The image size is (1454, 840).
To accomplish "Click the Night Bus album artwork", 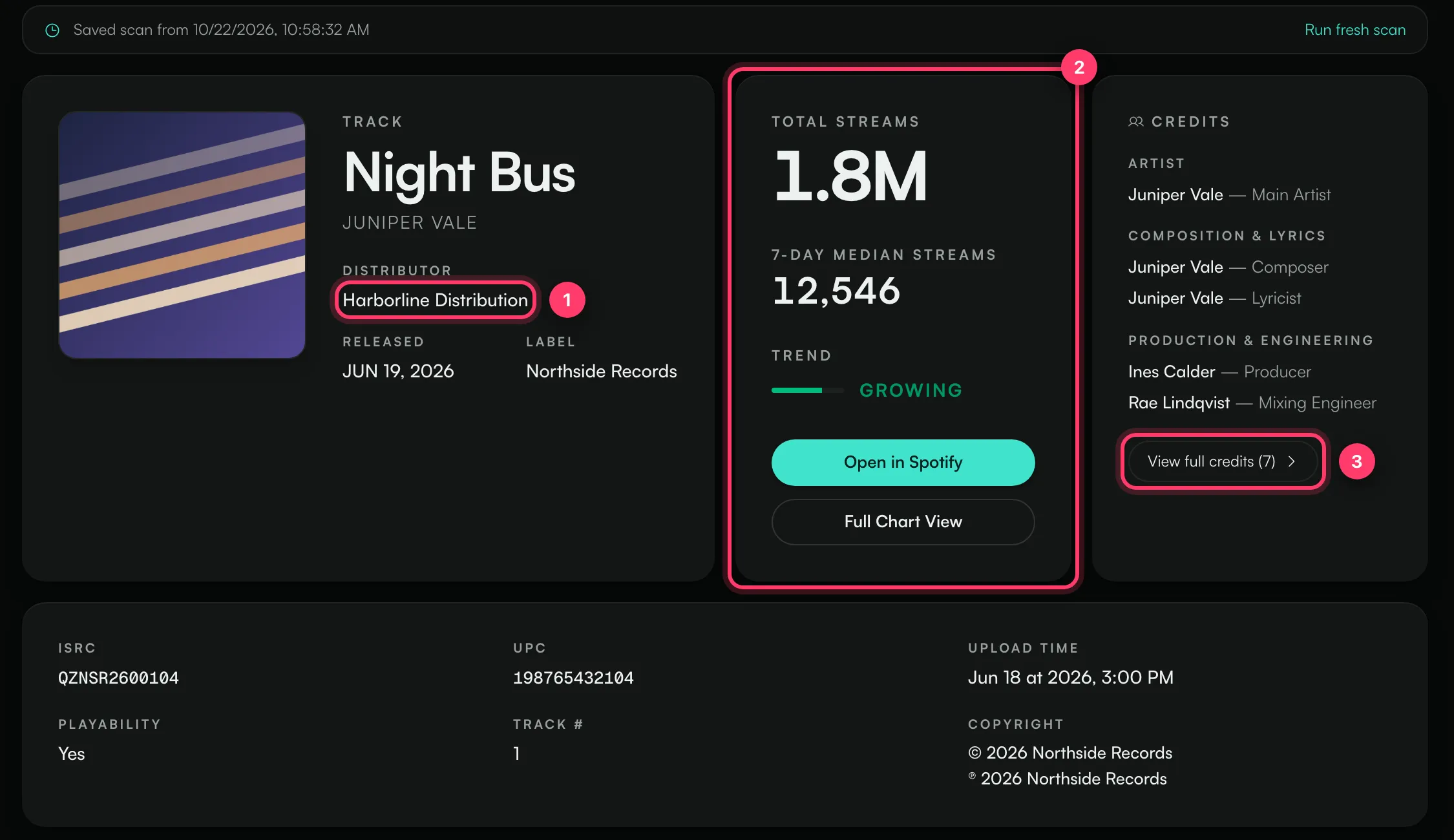I will [182, 235].
